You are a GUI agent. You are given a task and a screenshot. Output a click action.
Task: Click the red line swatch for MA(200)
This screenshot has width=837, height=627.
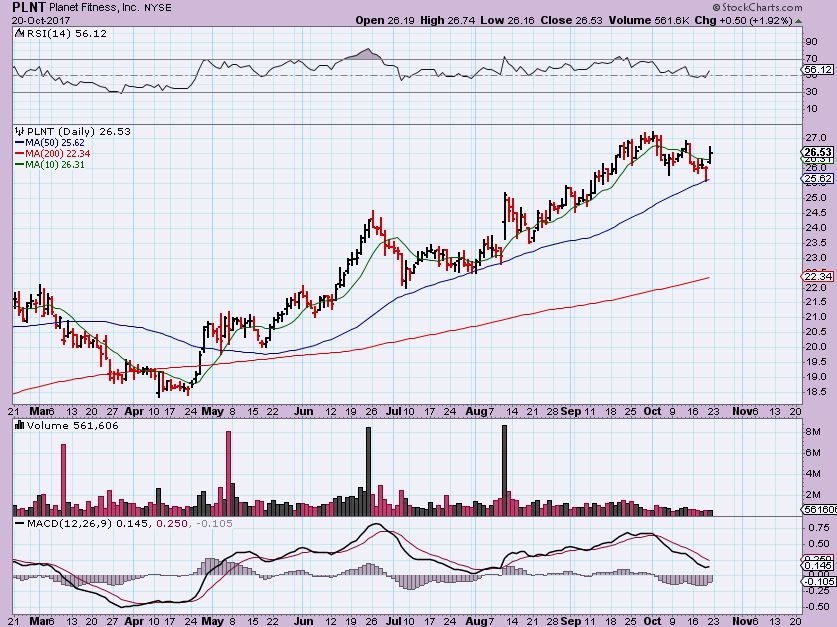tap(20, 154)
